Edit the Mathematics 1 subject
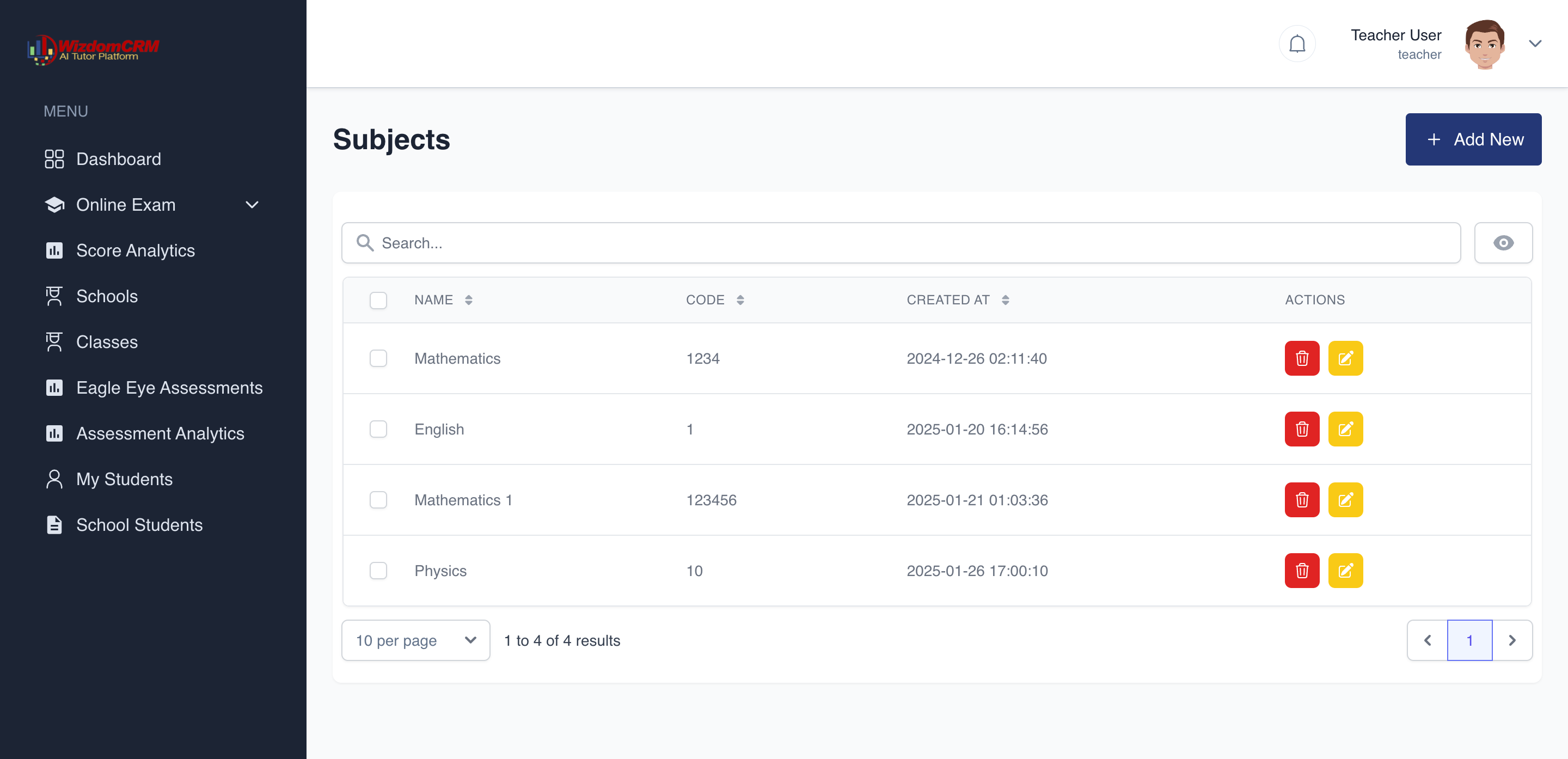This screenshot has height=759, width=1568. point(1345,500)
